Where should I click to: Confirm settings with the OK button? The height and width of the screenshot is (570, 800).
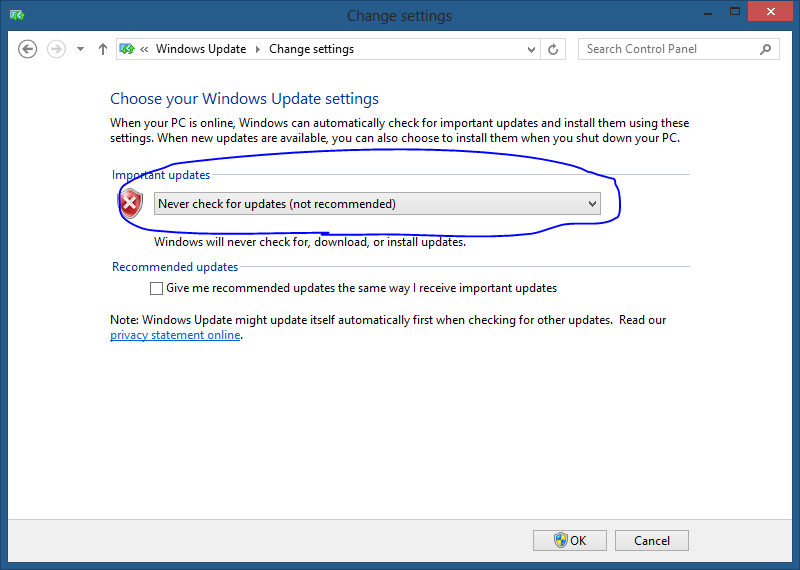[570, 540]
